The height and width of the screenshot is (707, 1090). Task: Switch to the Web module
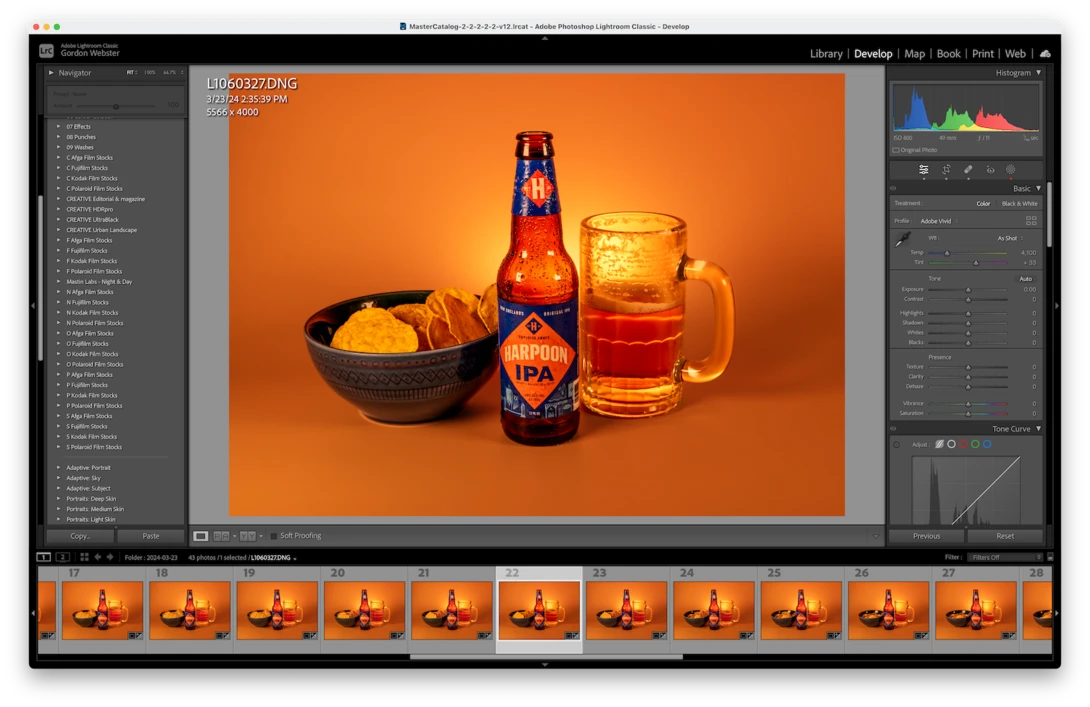click(1015, 54)
